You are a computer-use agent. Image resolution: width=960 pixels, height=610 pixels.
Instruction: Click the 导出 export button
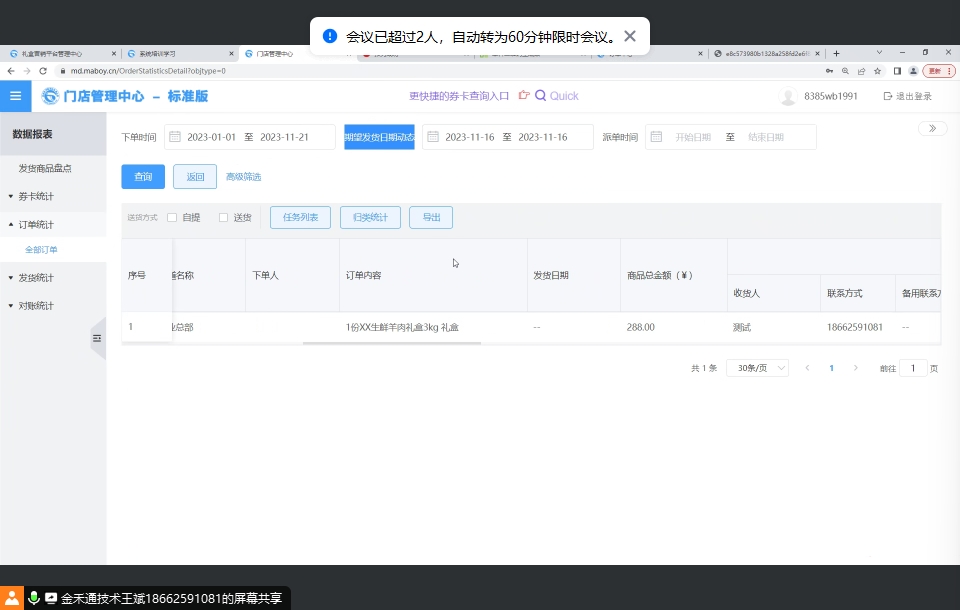[x=431, y=217]
